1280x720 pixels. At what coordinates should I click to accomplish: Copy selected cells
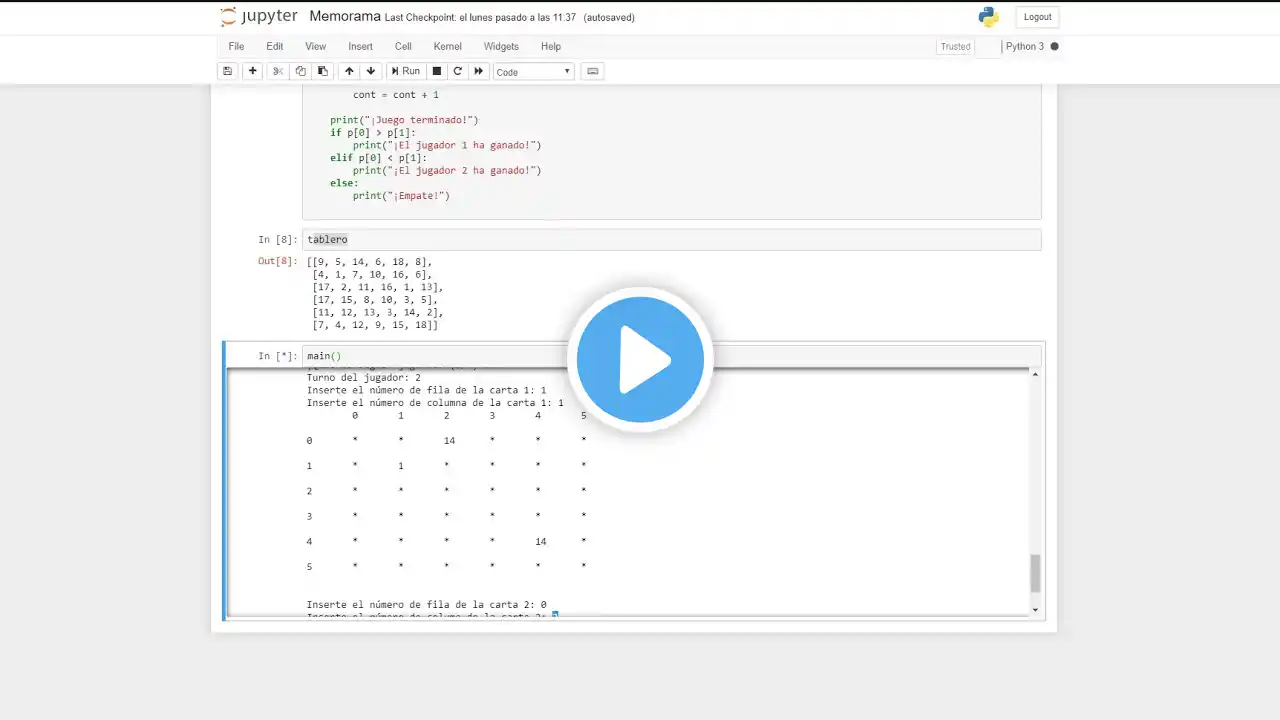(x=300, y=71)
